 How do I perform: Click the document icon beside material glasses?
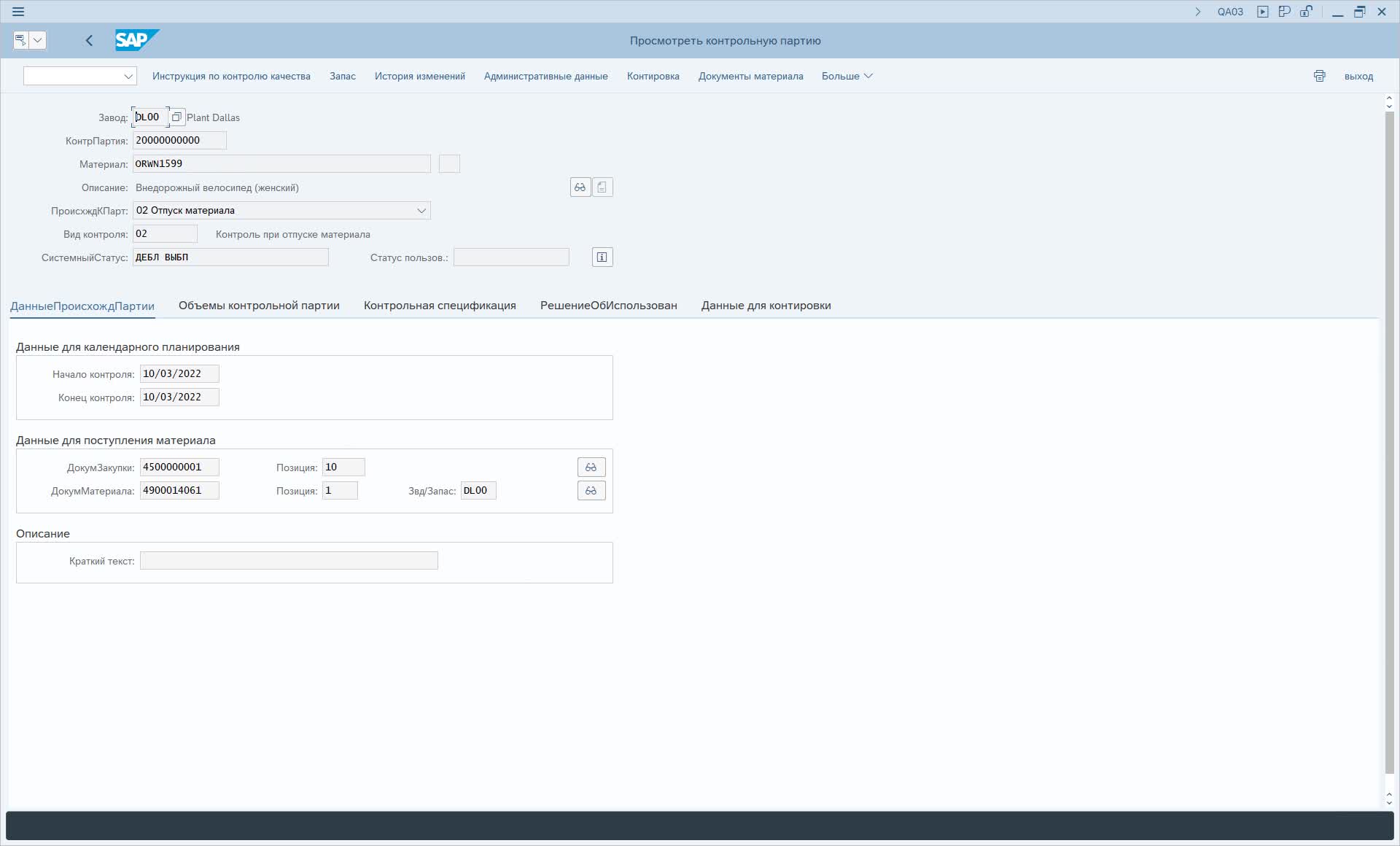[602, 187]
